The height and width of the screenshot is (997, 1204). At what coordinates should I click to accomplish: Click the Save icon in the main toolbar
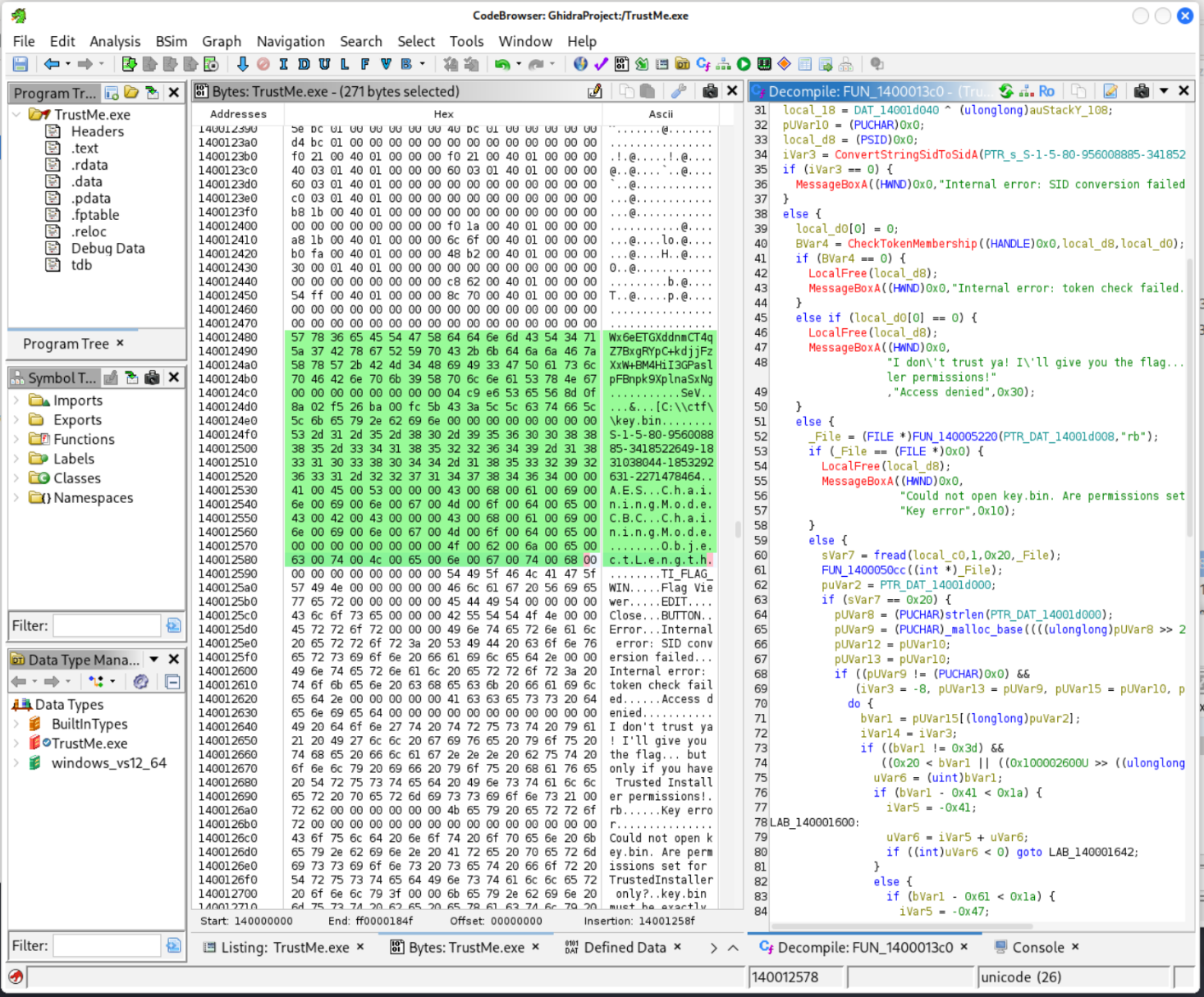(x=21, y=64)
